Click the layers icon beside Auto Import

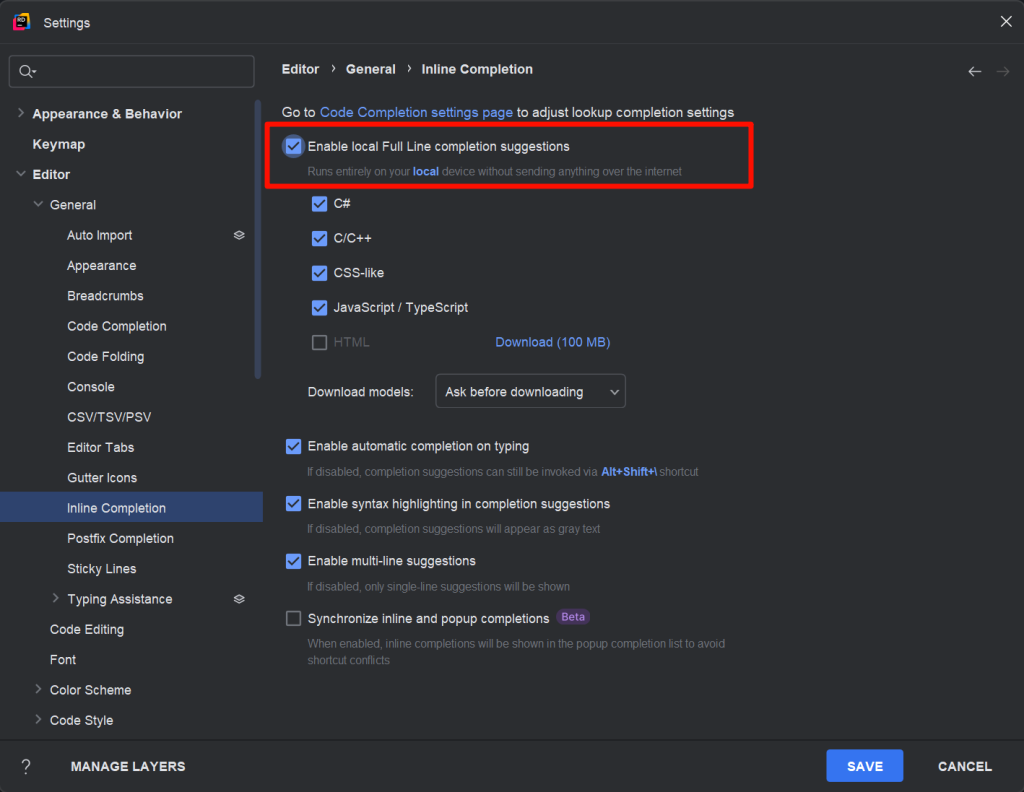coord(239,235)
